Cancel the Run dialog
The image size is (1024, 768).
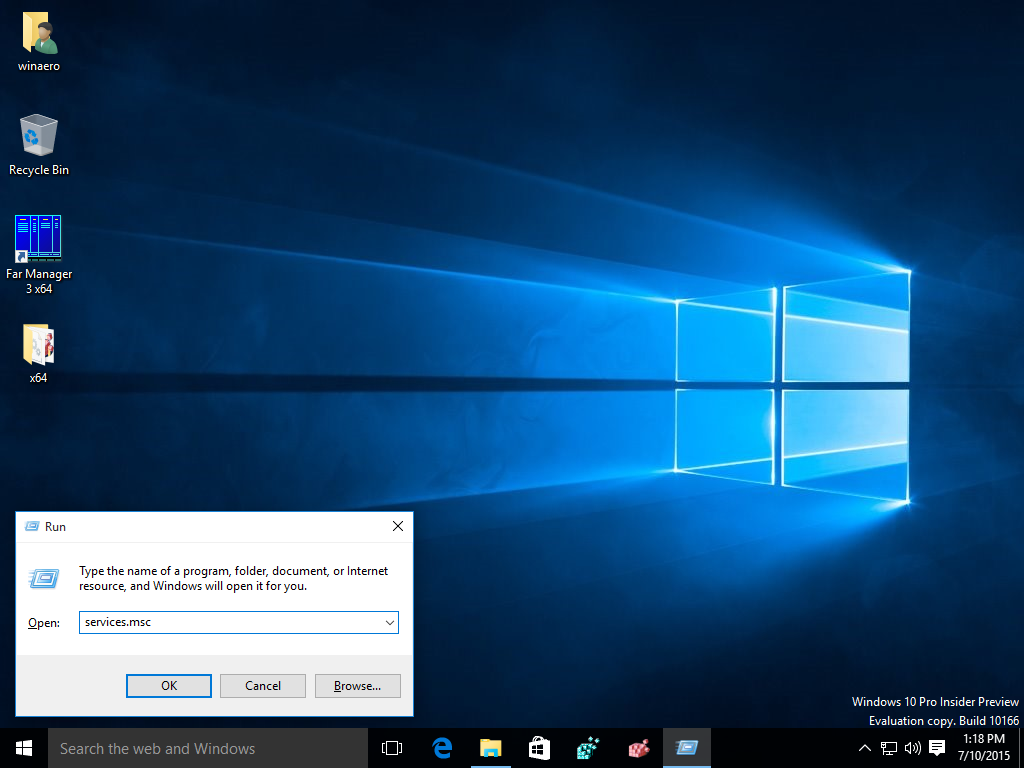262,685
